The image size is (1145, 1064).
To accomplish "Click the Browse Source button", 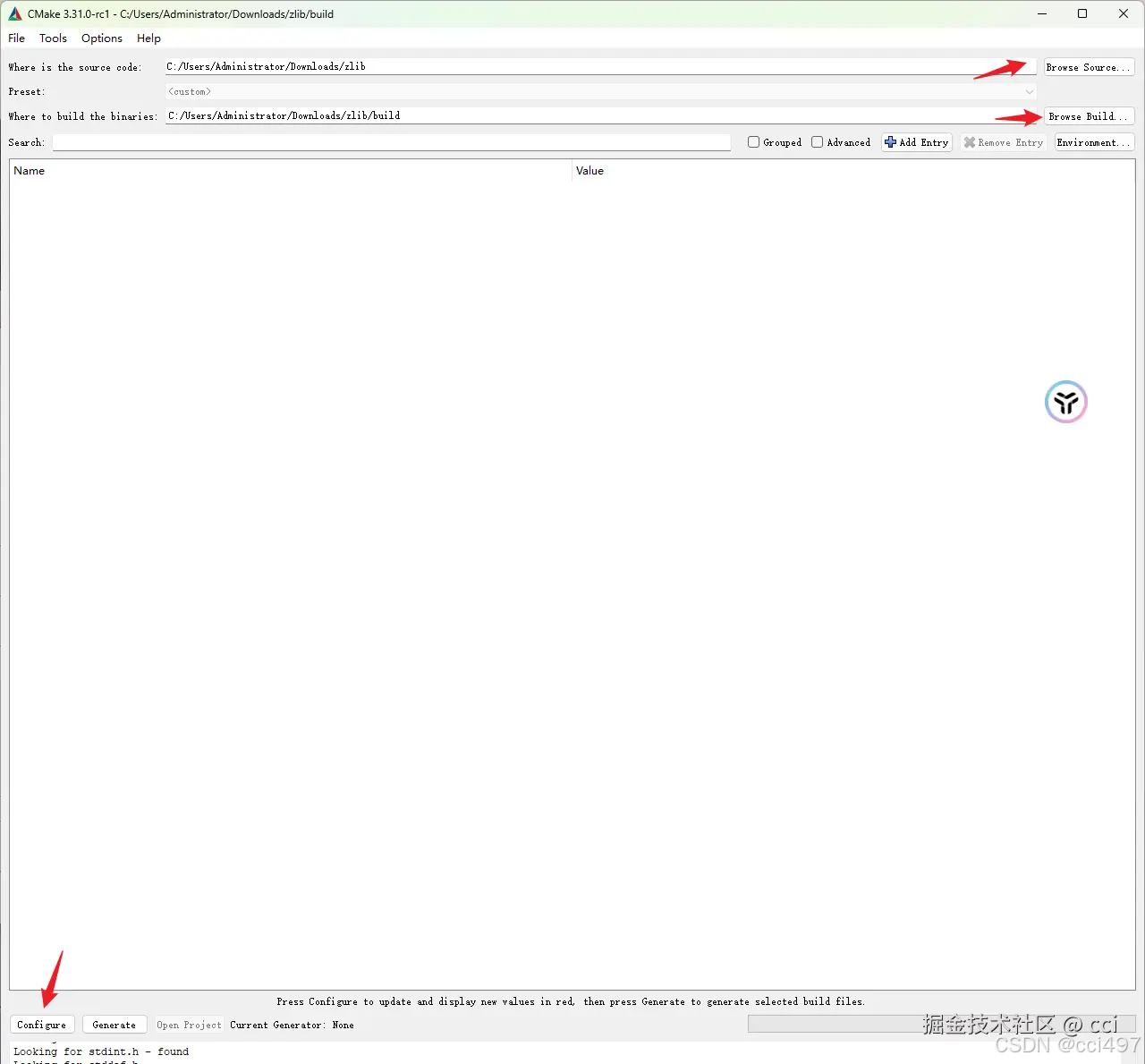I will 1089,67.
